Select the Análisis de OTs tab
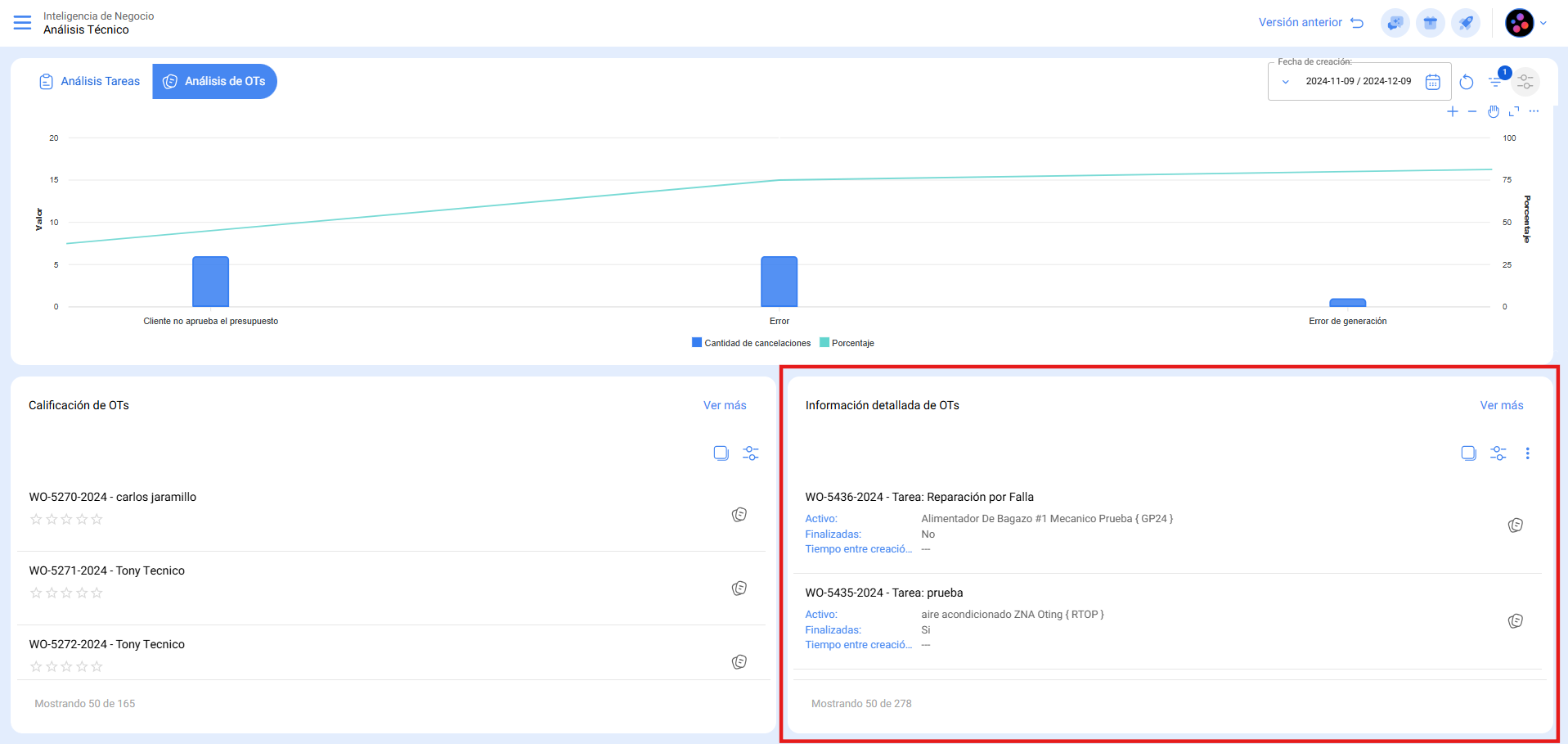Screen dimensions: 1568x744 (215, 82)
